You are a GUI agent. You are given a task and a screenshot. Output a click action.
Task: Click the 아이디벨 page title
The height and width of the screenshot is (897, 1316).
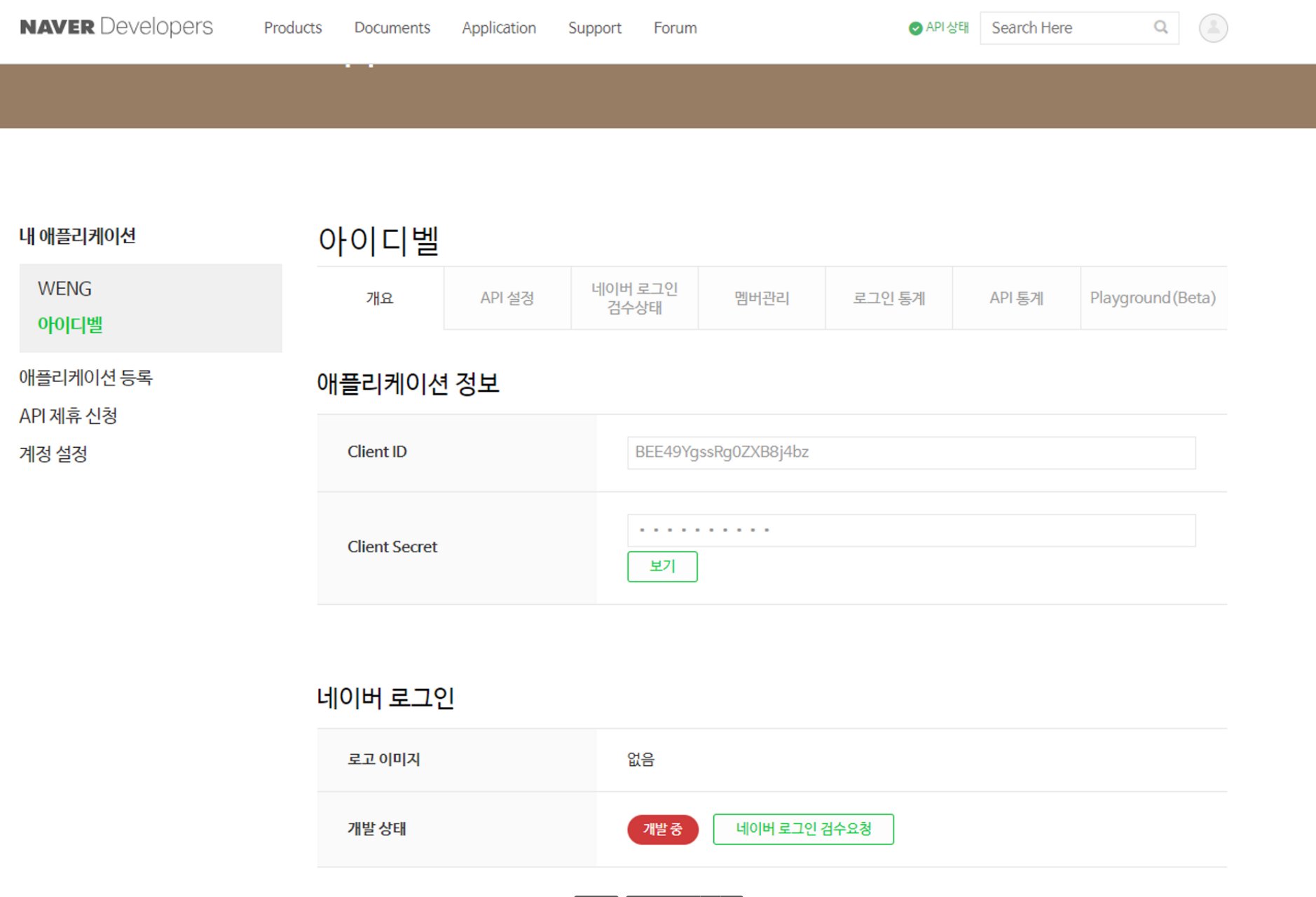point(378,240)
